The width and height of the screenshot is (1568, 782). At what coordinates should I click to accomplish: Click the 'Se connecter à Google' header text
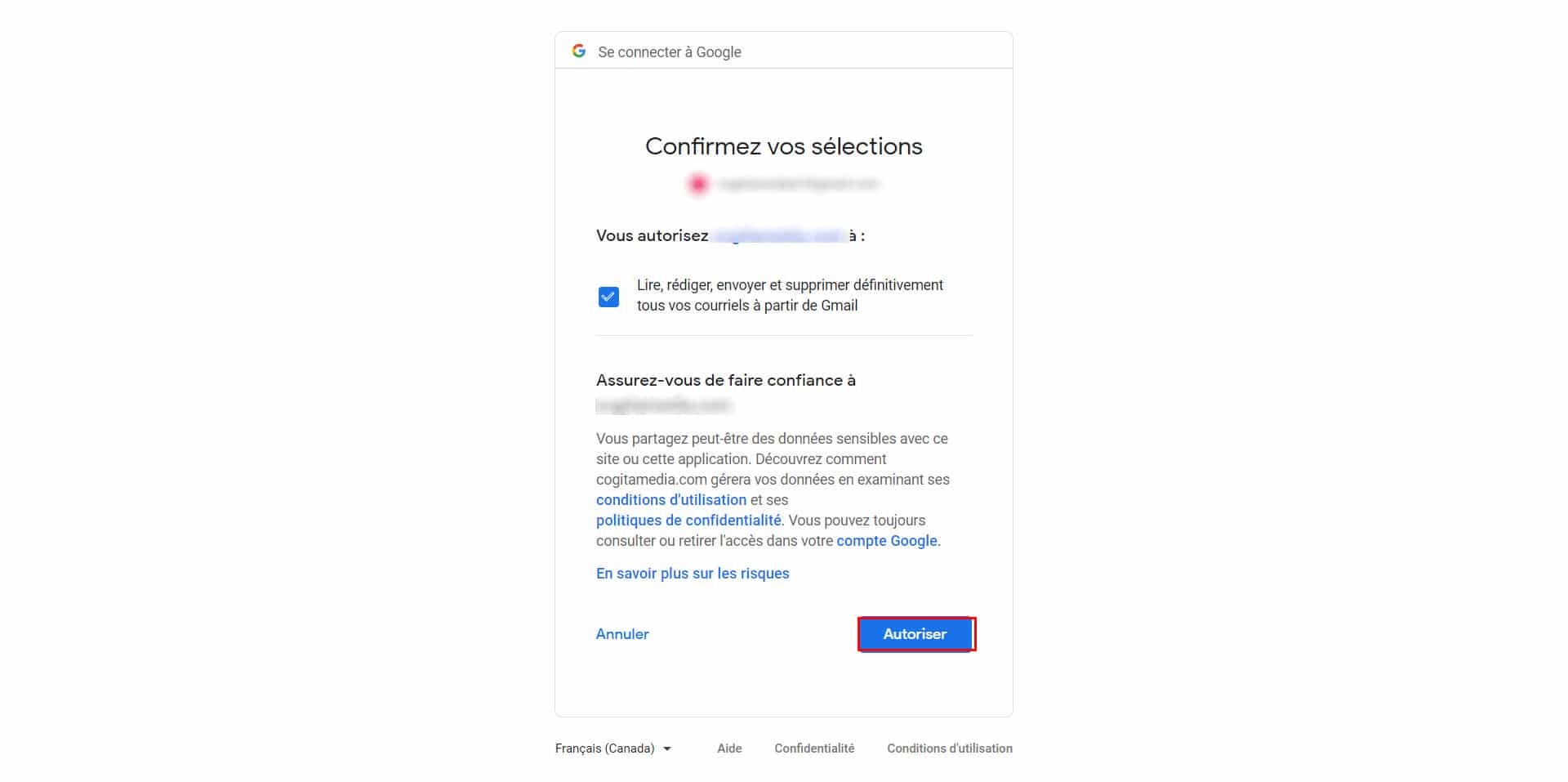pos(670,52)
